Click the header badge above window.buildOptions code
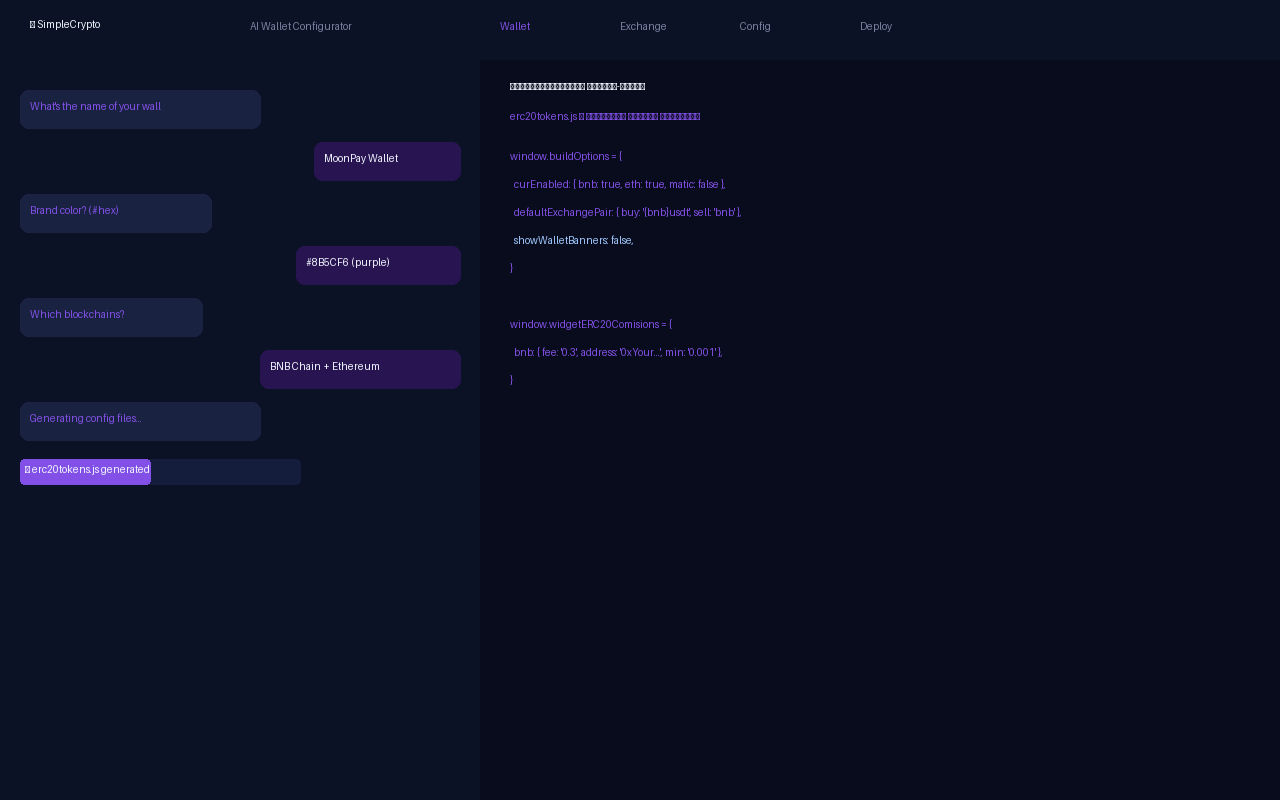Screen dimensions: 1280x800 coord(577,86)
